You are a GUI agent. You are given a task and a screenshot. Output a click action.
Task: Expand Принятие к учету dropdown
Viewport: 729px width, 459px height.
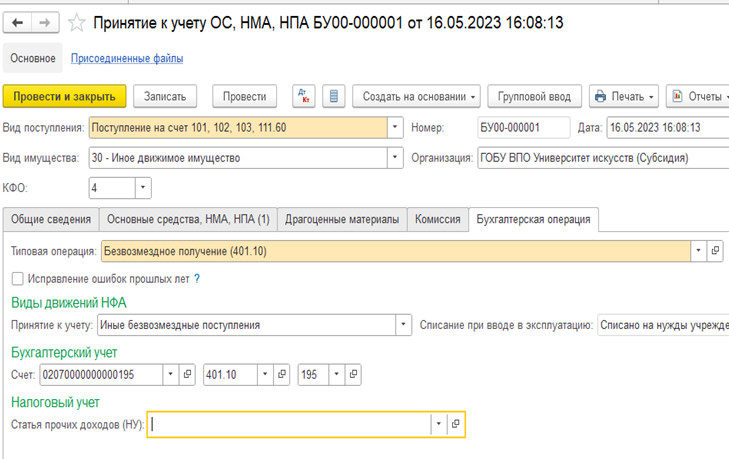click(x=403, y=325)
